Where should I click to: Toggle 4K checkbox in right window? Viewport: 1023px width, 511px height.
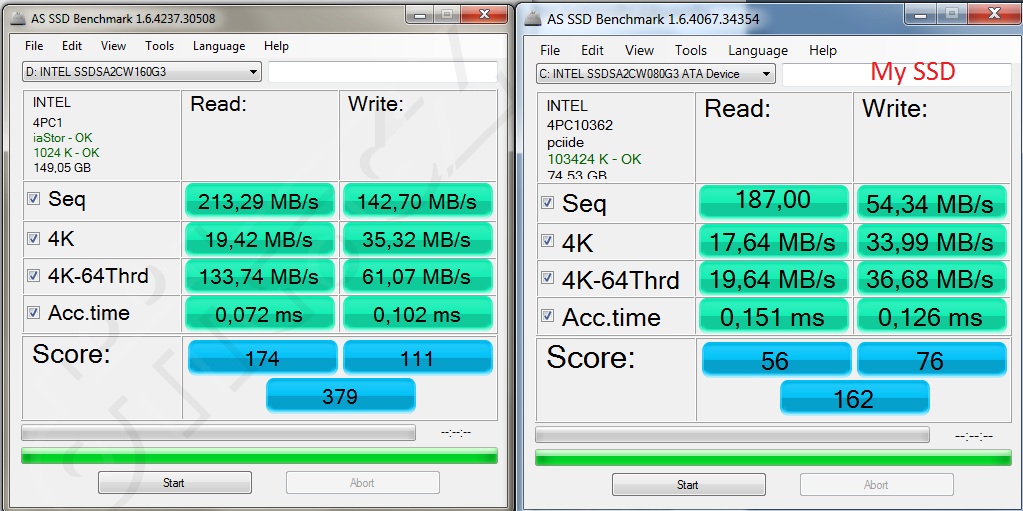pos(547,241)
